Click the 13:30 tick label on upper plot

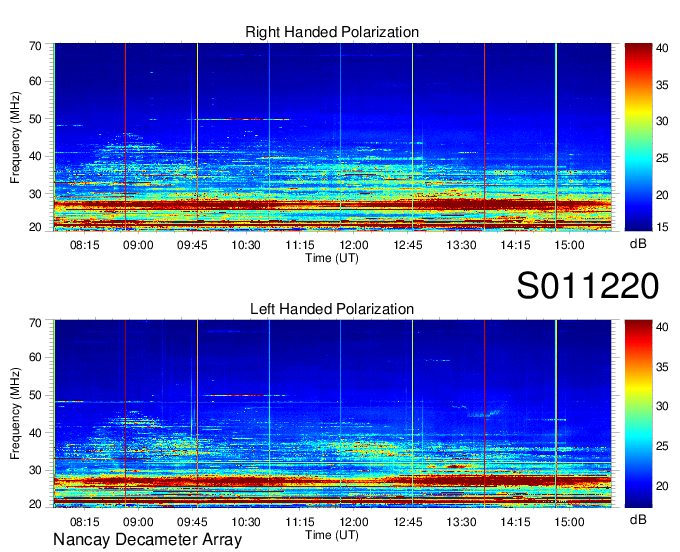[461, 245]
